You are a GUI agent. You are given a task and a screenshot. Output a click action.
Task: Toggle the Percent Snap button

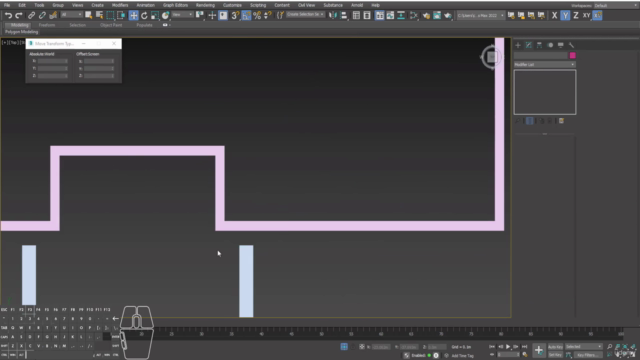[x=257, y=16]
